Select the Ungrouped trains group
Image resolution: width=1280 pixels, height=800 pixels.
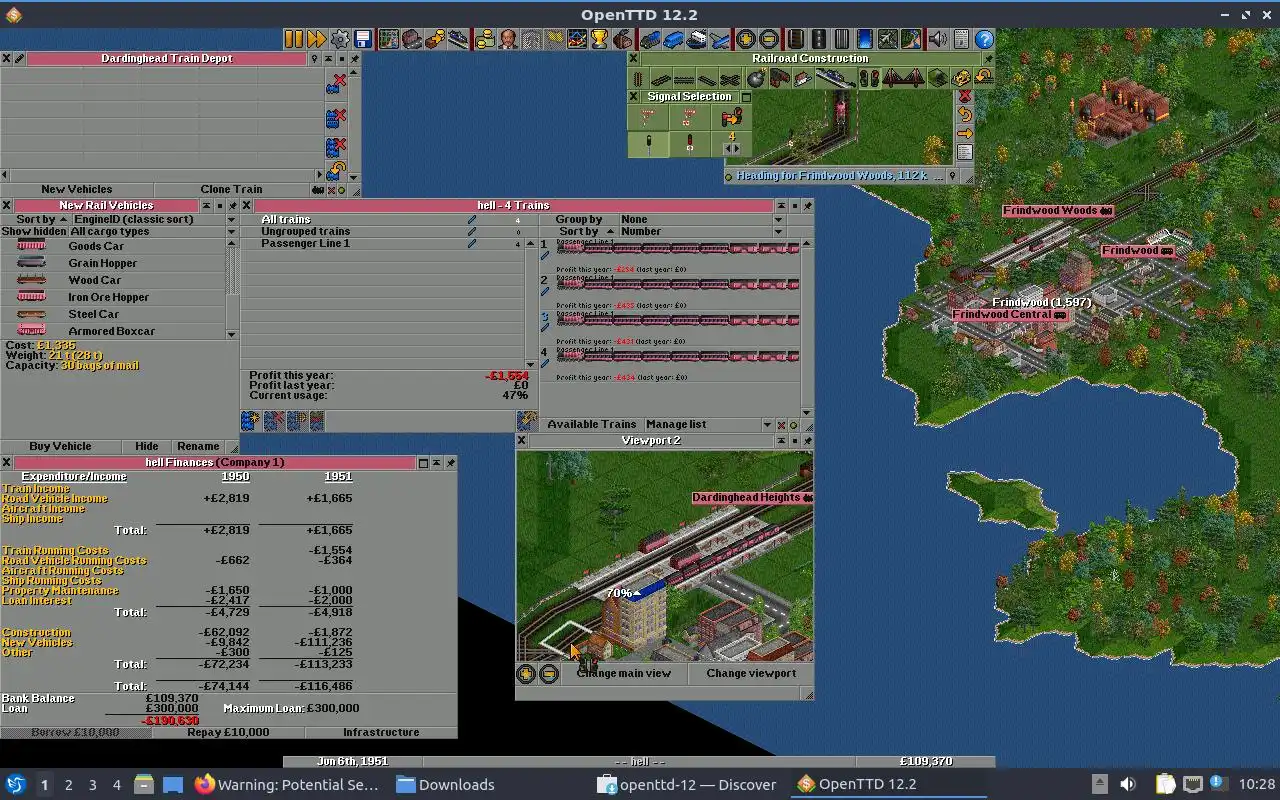[388, 231]
